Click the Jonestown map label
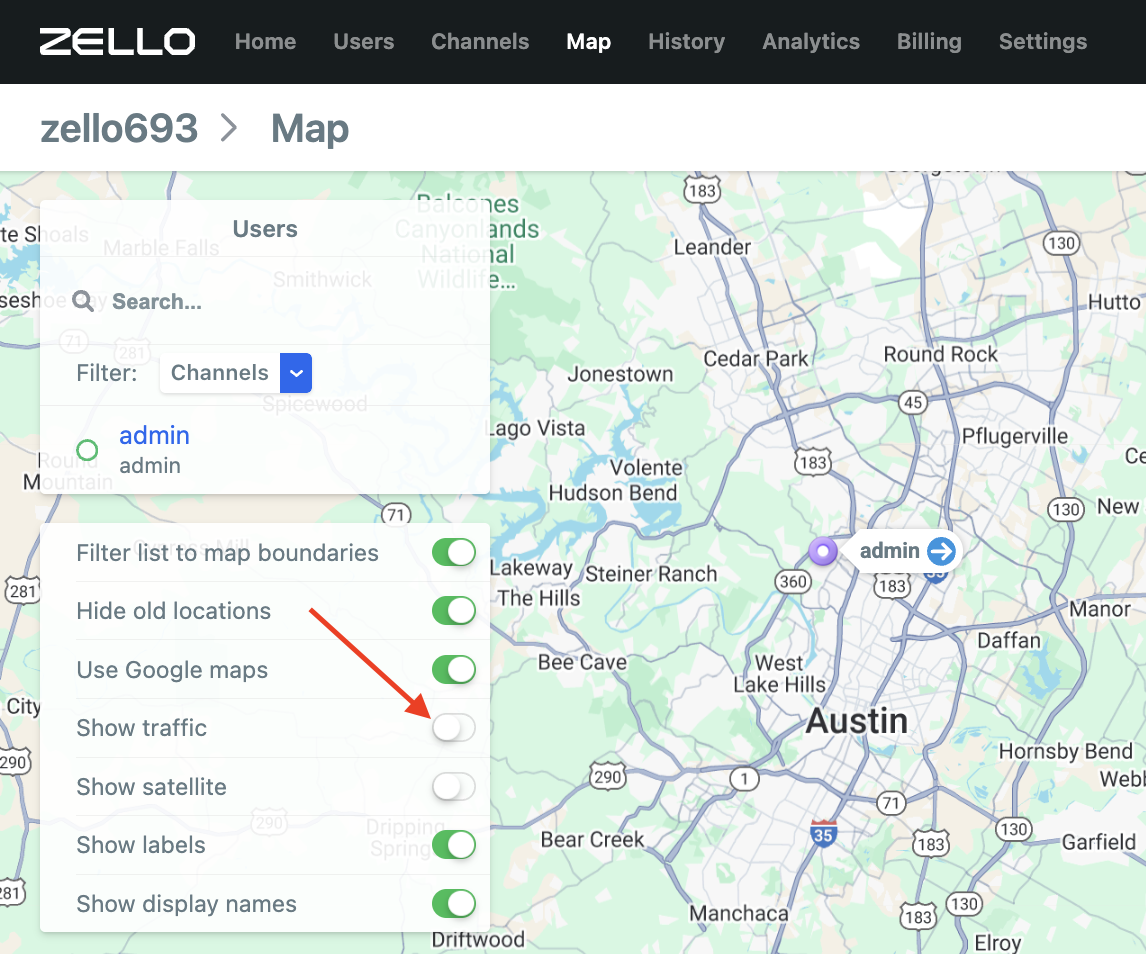 coord(621,374)
